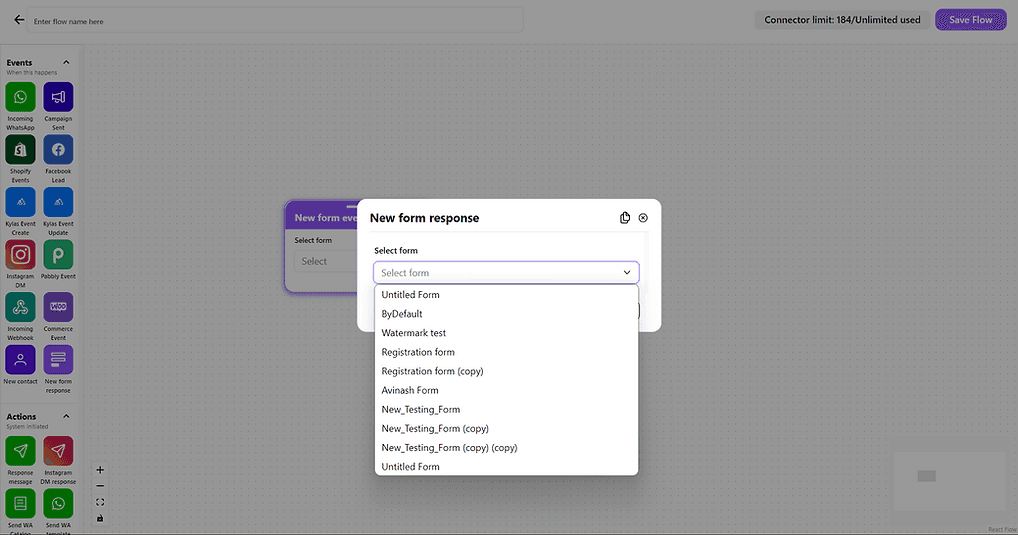Add the Campaign Sent event
Screen dimensions: 1018x535
click(58, 97)
